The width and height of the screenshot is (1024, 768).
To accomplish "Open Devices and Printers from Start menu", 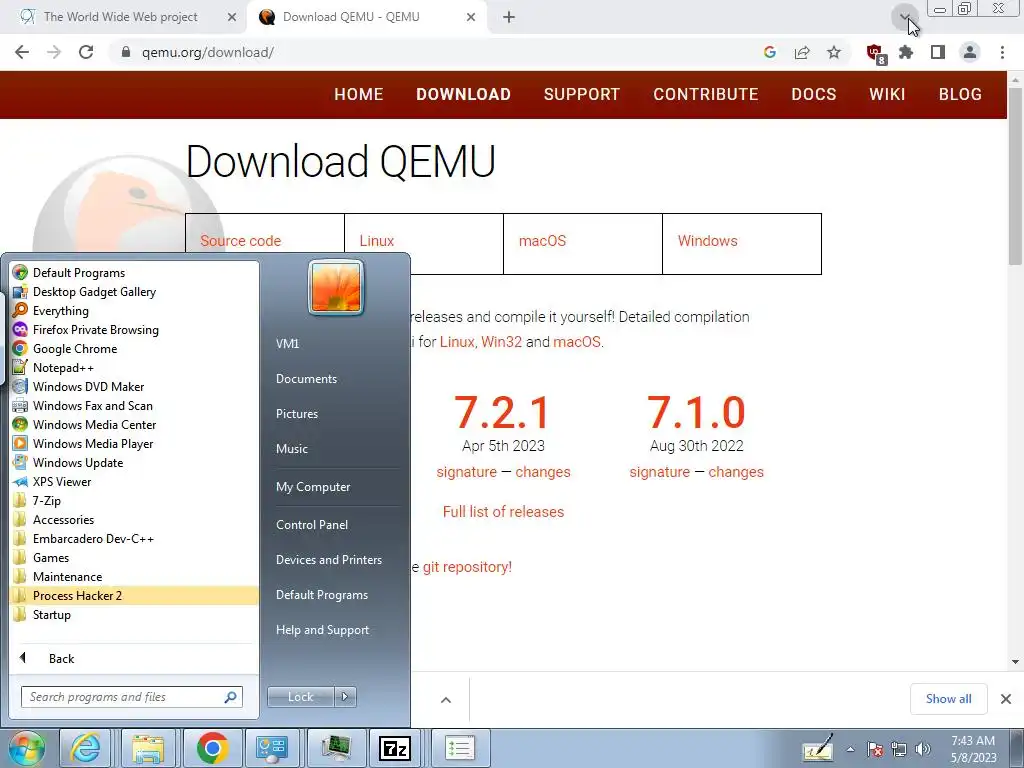I will click(x=328, y=560).
